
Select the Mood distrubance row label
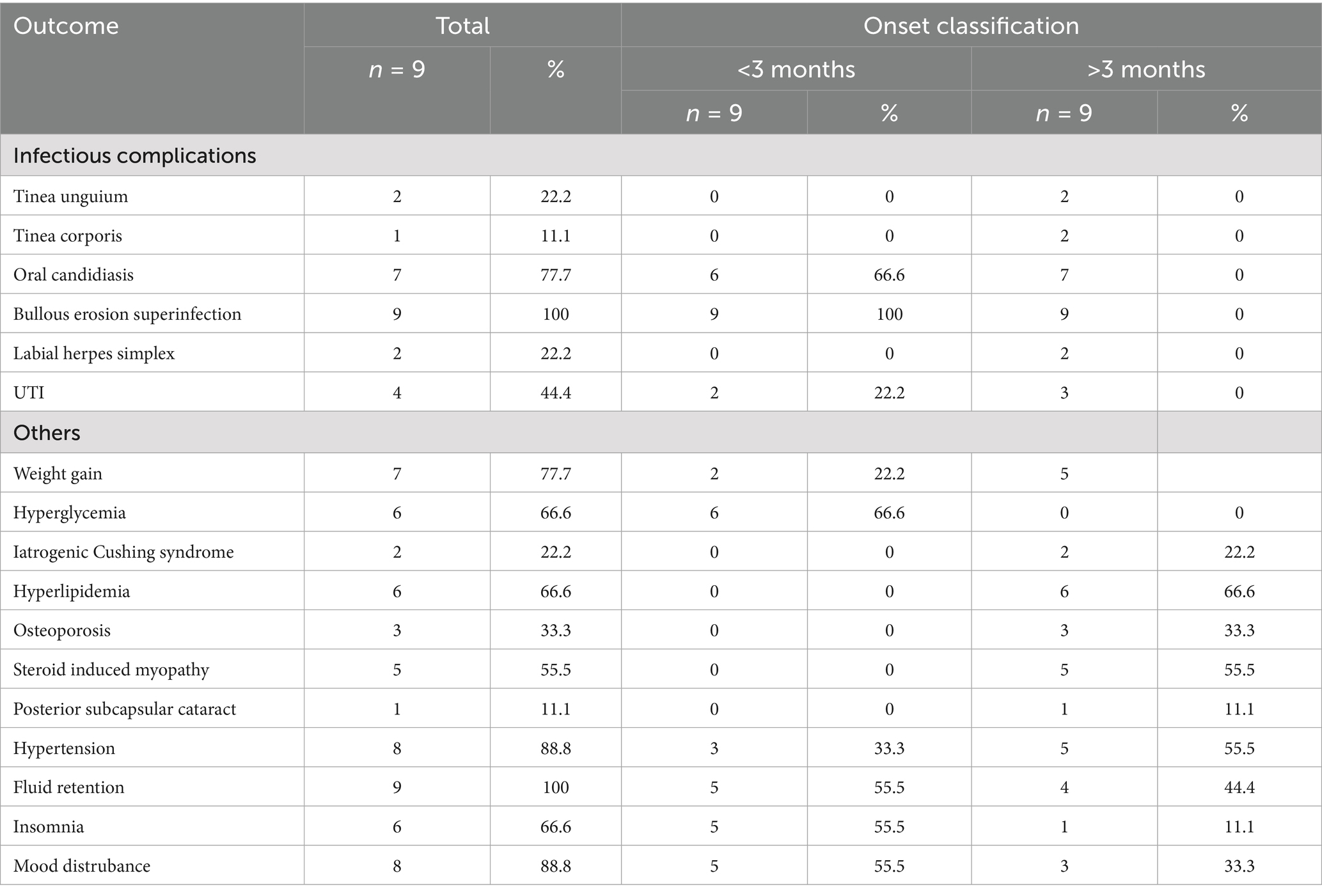tap(82, 865)
